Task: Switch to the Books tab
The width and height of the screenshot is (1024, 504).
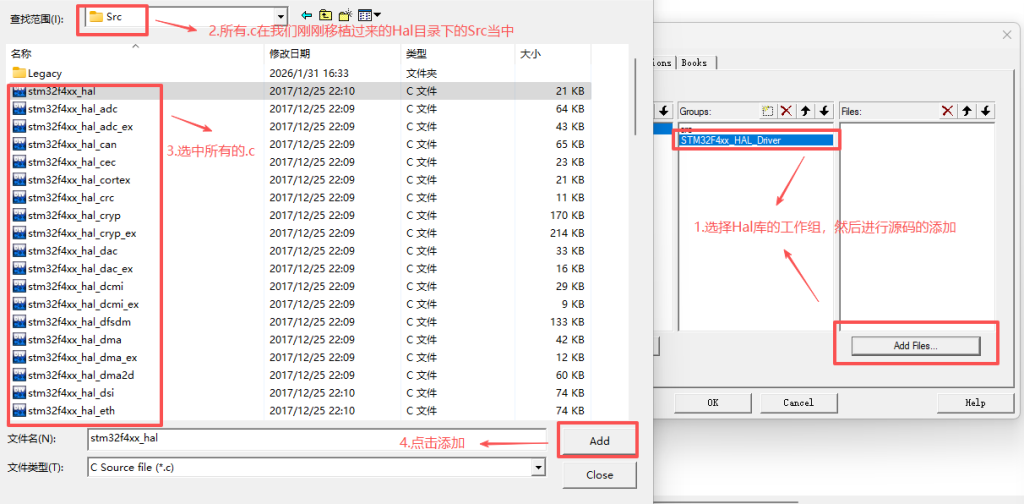Action: click(694, 62)
